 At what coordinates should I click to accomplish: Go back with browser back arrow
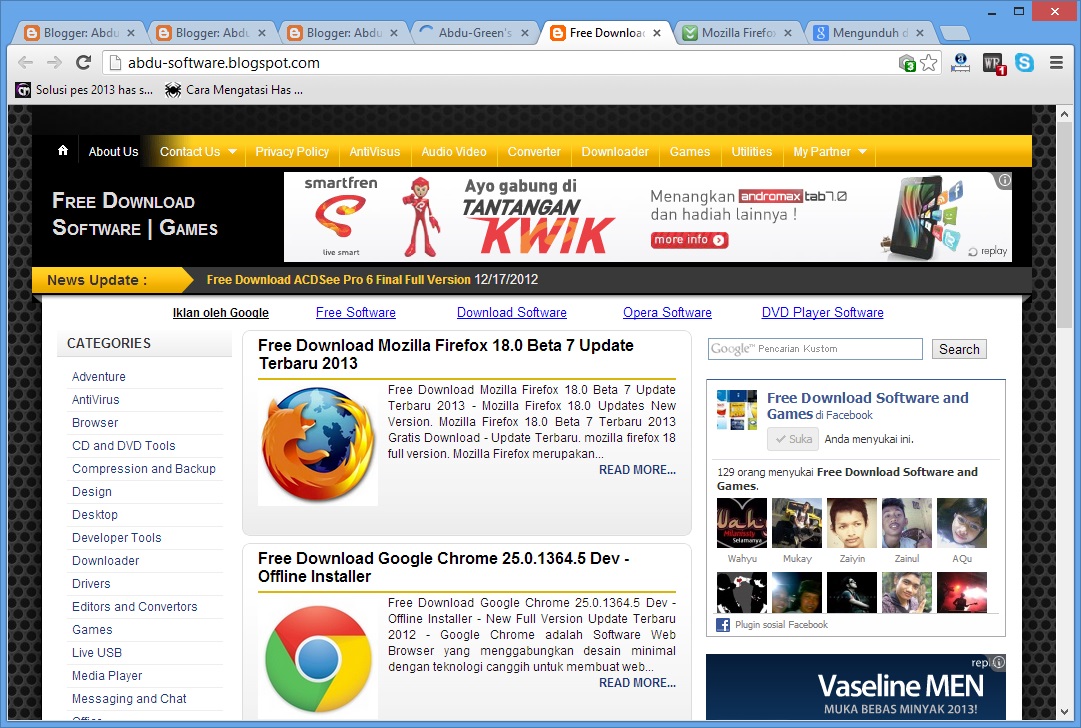[26, 63]
